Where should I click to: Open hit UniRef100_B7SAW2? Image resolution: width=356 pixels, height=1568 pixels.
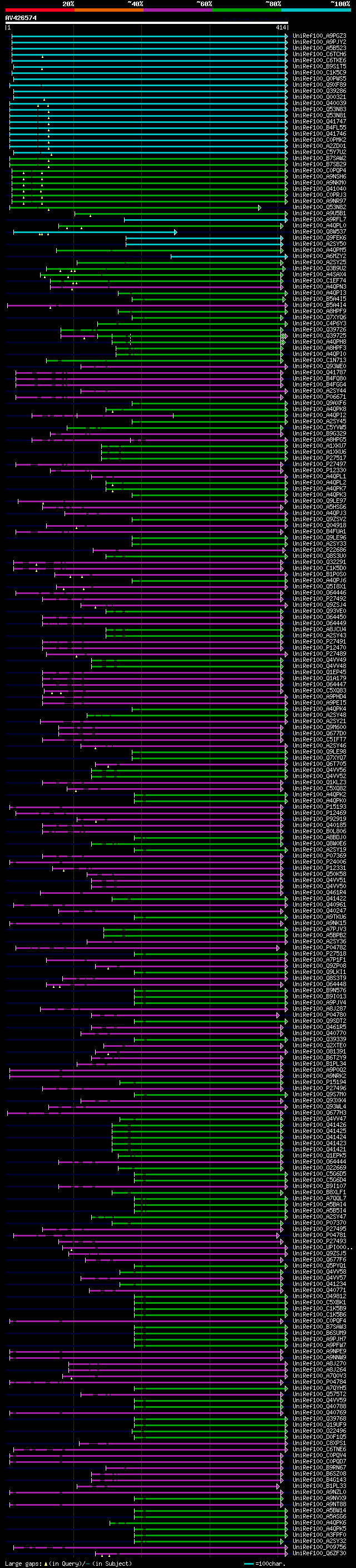tap(319, 159)
